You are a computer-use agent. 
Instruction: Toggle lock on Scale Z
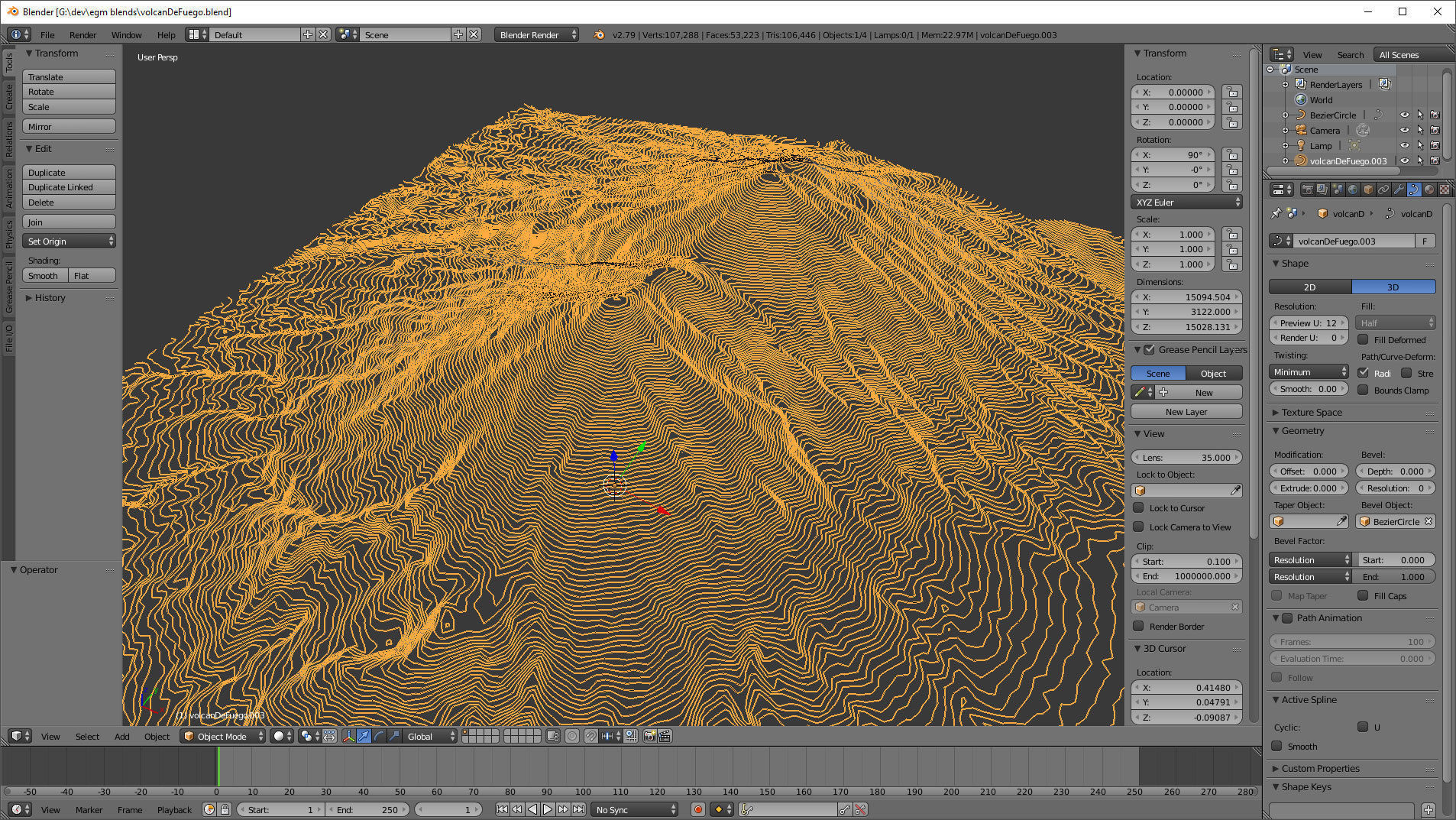pos(1231,264)
